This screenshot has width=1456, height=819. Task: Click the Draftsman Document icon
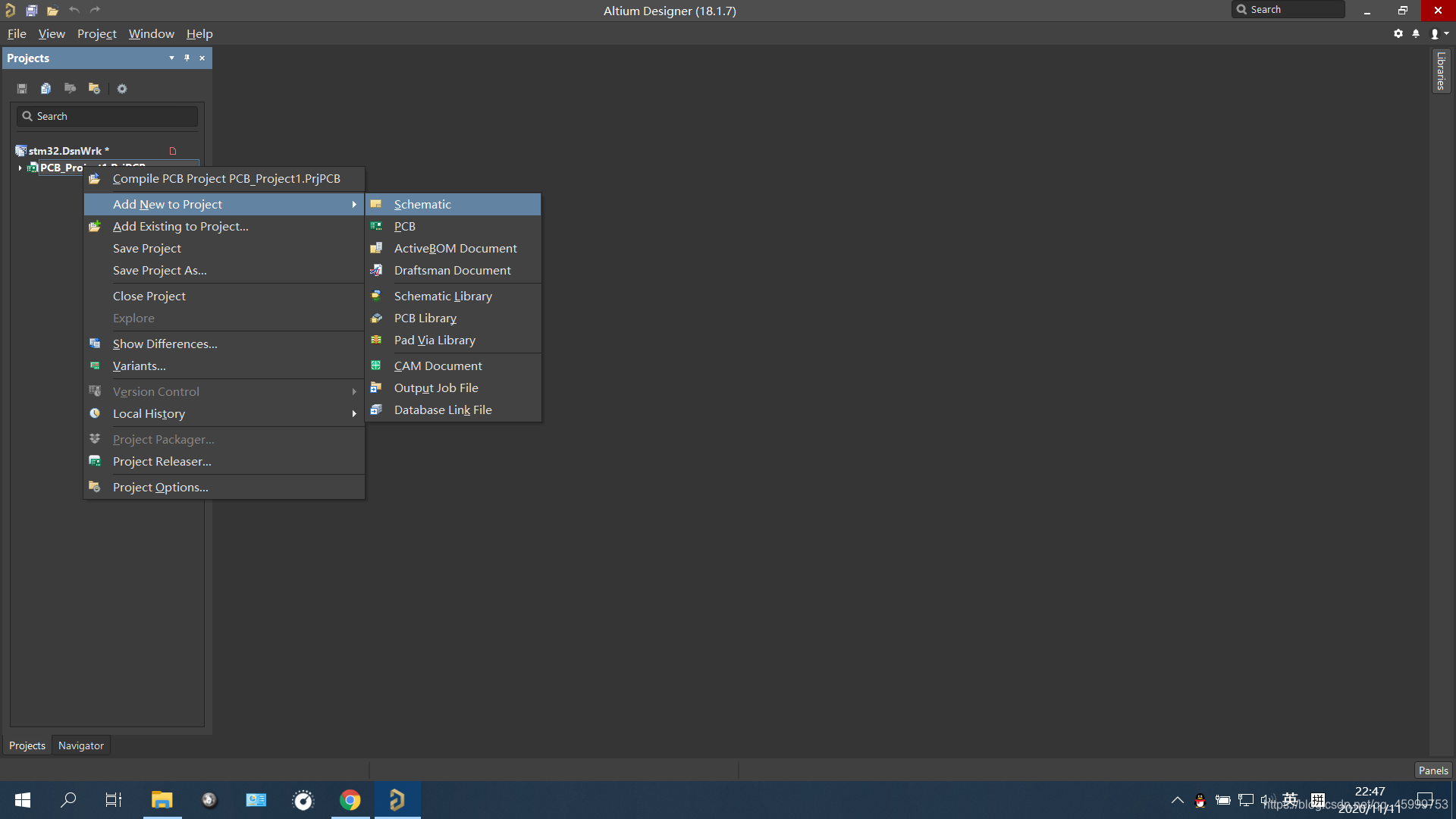pyautogui.click(x=376, y=271)
